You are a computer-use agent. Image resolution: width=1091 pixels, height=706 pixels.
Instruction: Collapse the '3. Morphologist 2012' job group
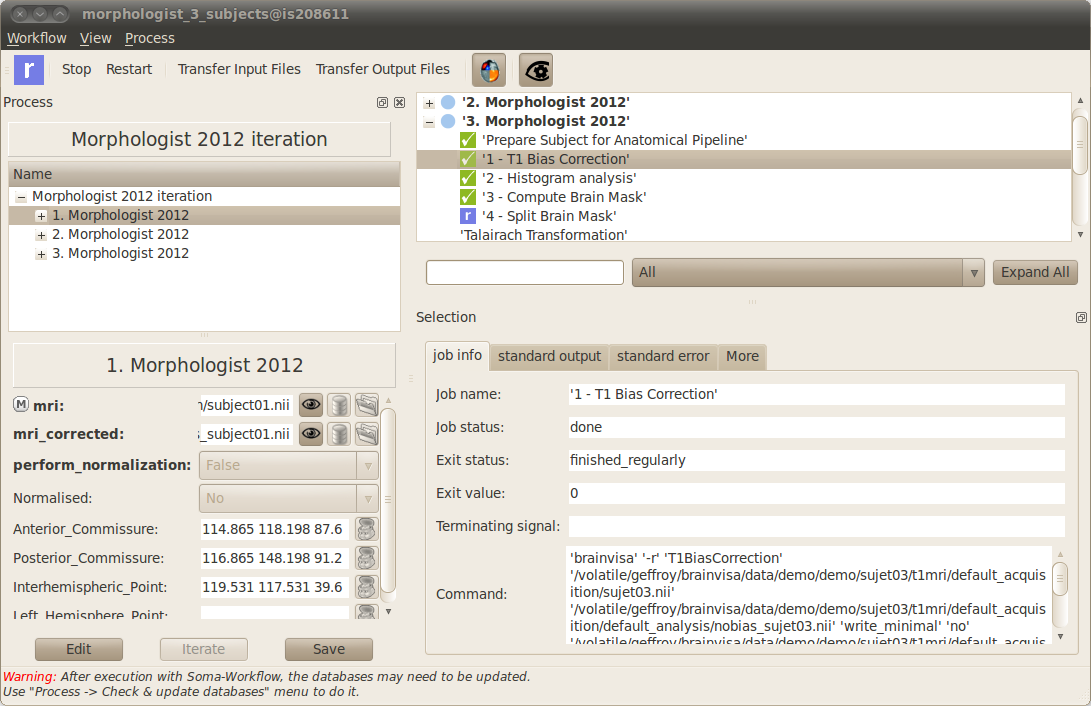(429, 122)
